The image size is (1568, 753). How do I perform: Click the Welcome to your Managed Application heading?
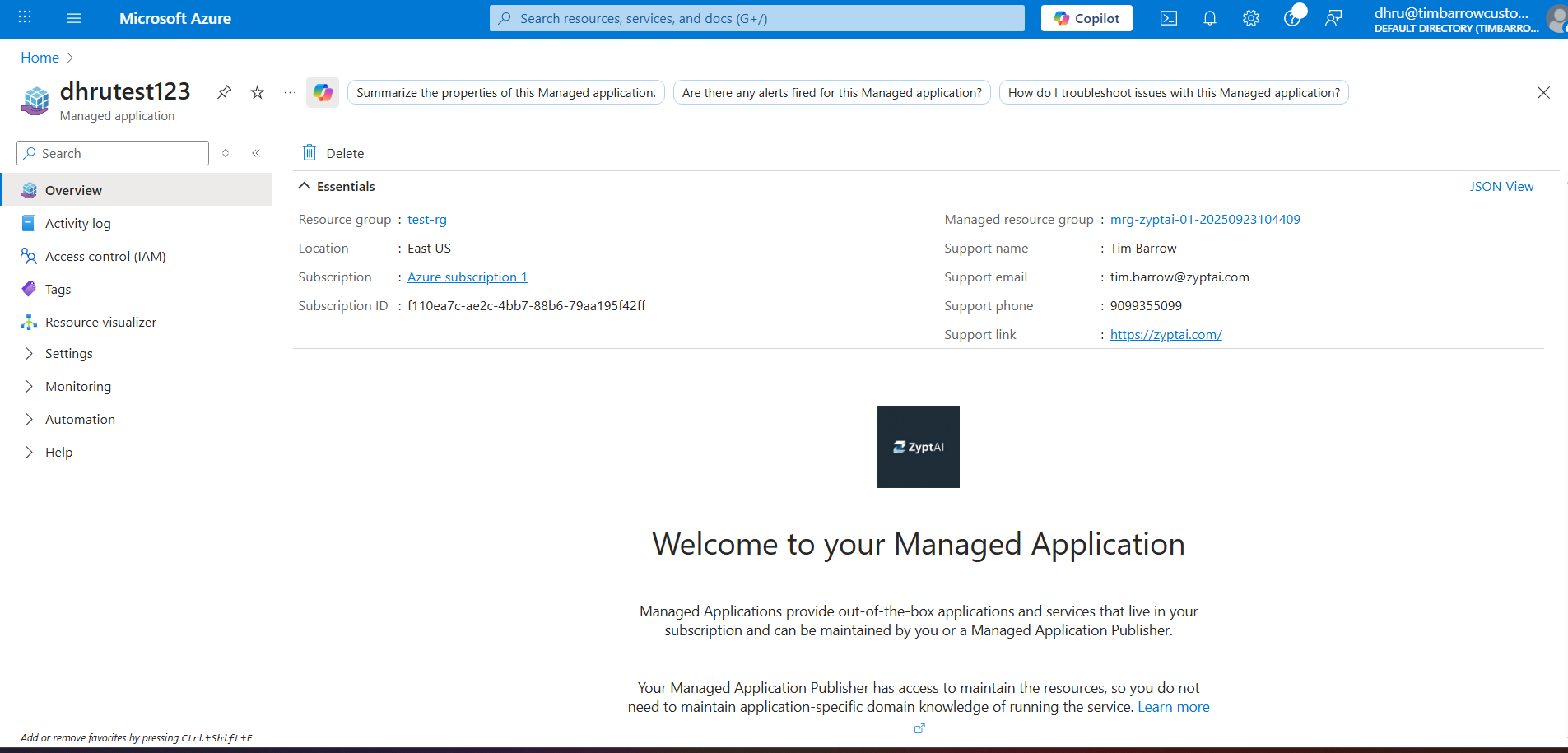click(919, 544)
